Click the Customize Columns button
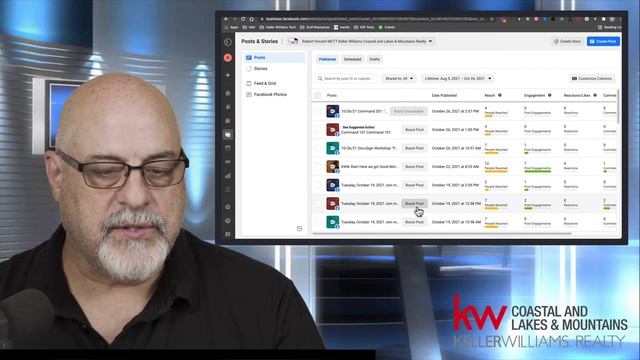 [x=592, y=78]
